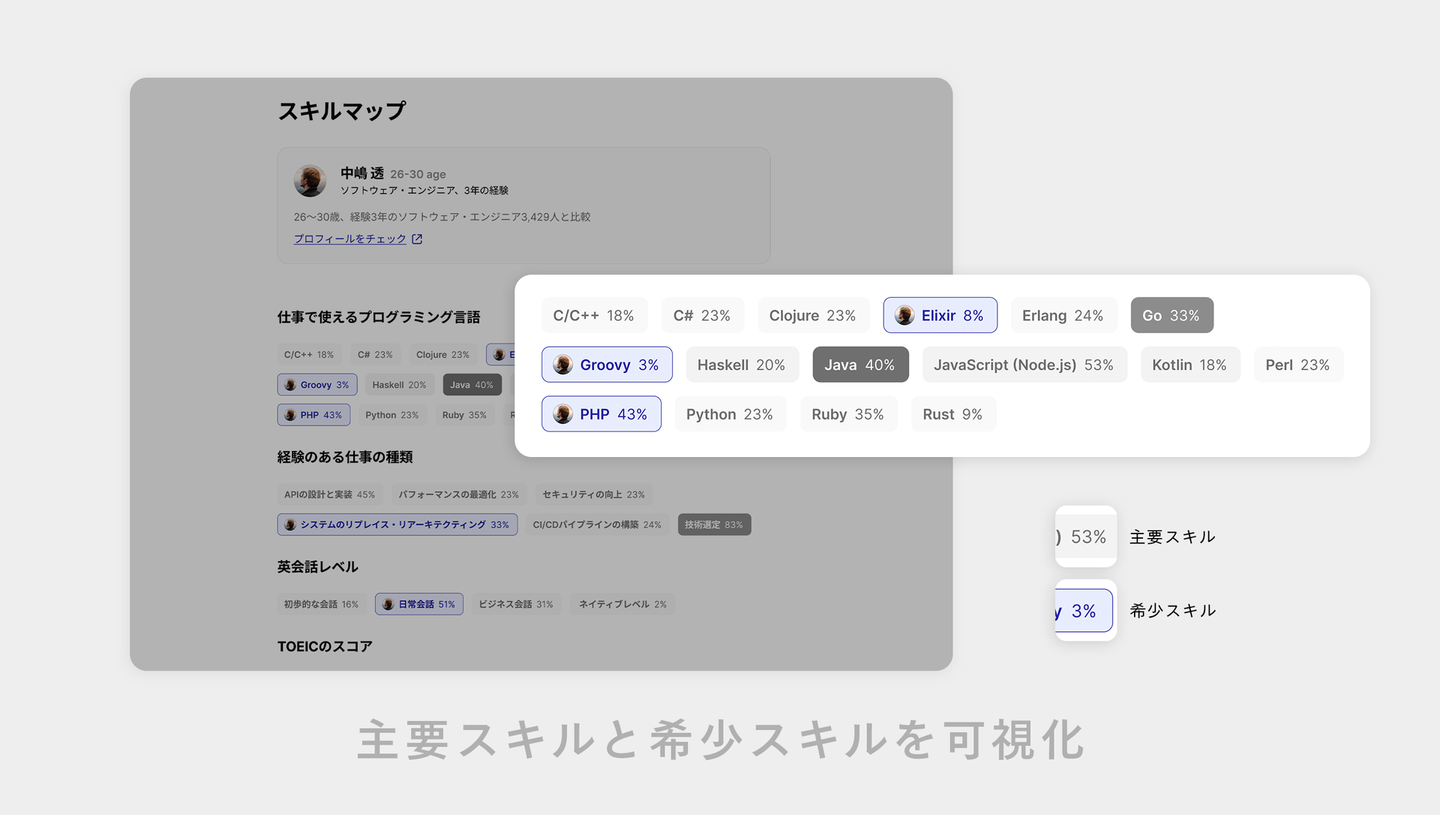The width and height of the screenshot is (1440, 815).
Task: Click the dark Go 33% chip
Action: click(1172, 315)
